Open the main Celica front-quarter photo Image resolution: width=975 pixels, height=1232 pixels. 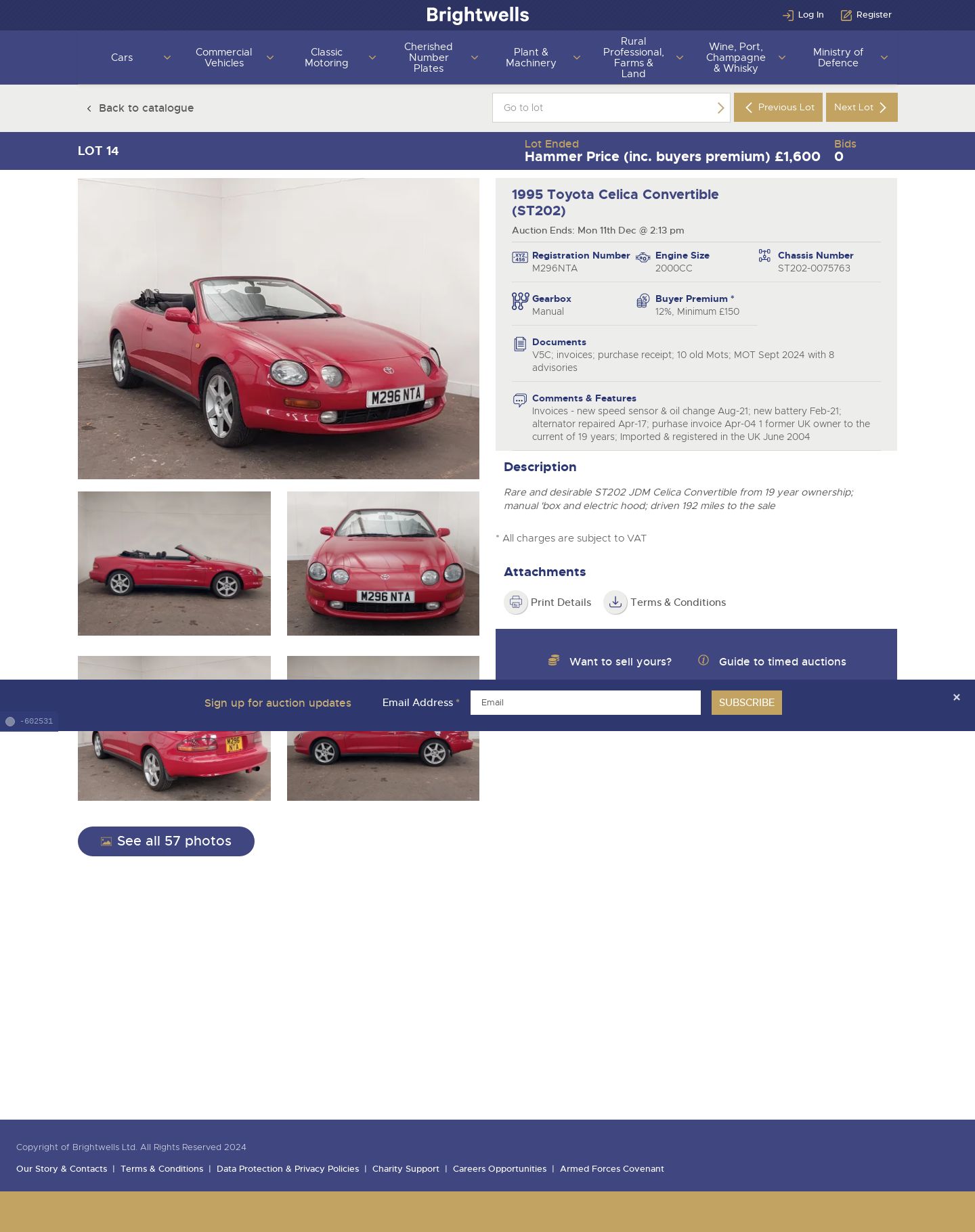[x=278, y=328]
